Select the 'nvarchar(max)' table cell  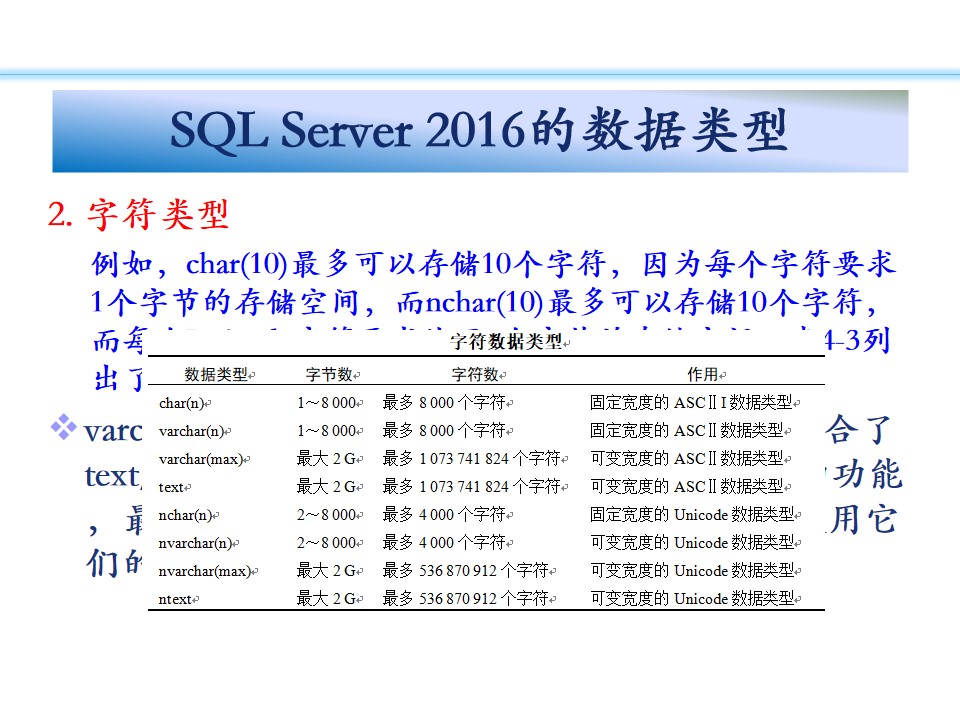tap(205, 571)
